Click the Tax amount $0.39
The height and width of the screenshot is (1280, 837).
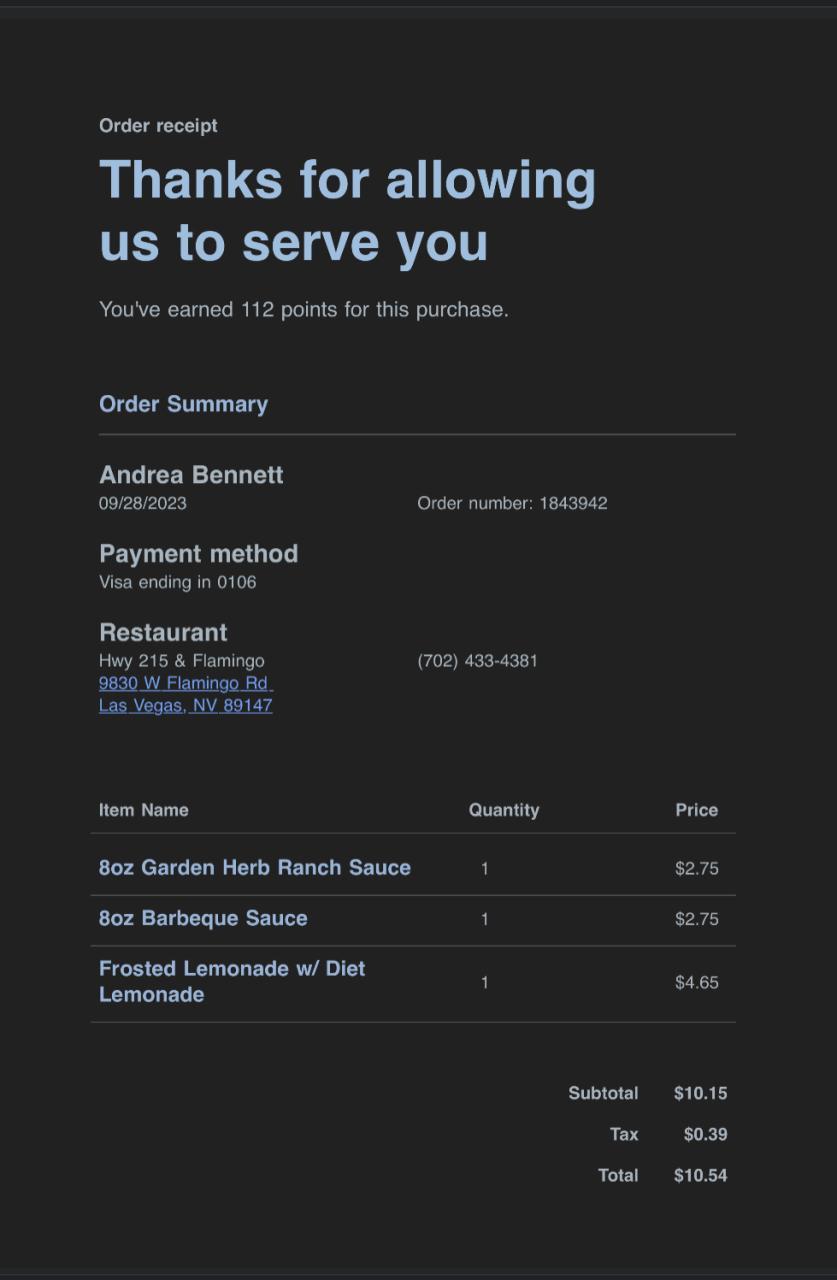pos(705,1134)
